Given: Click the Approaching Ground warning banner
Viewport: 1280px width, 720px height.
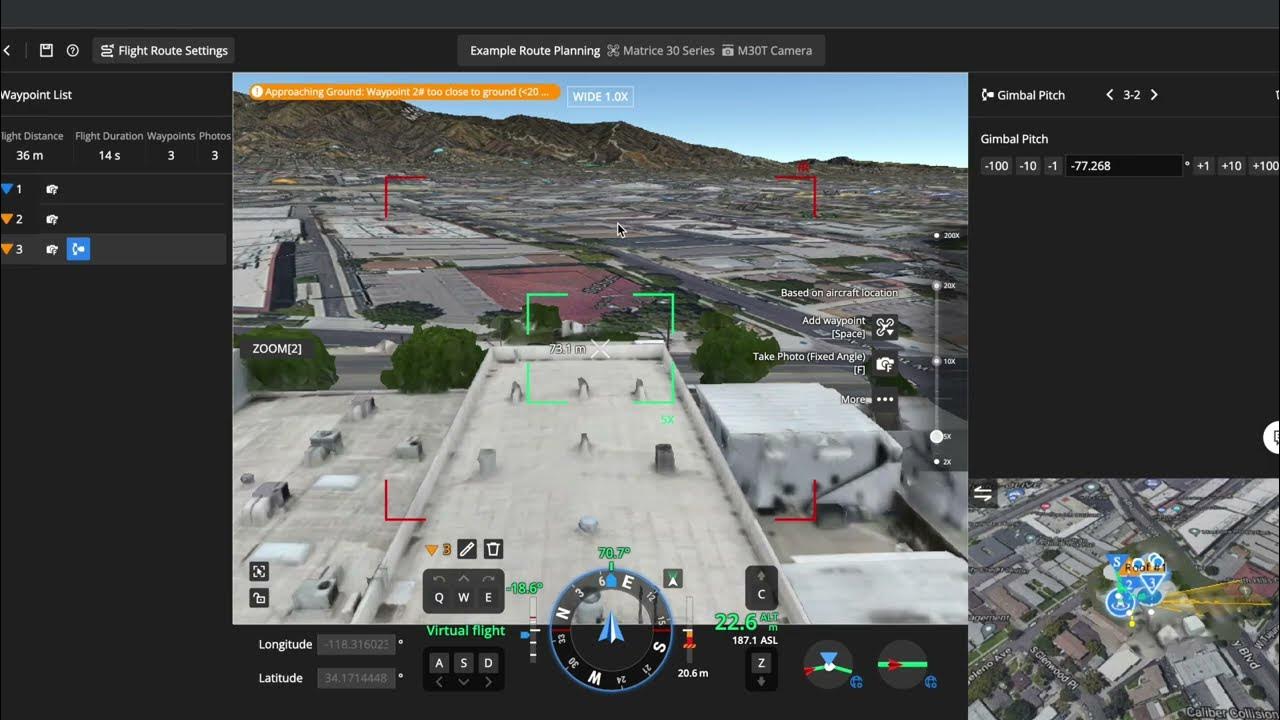Looking at the screenshot, I should pos(404,92).
